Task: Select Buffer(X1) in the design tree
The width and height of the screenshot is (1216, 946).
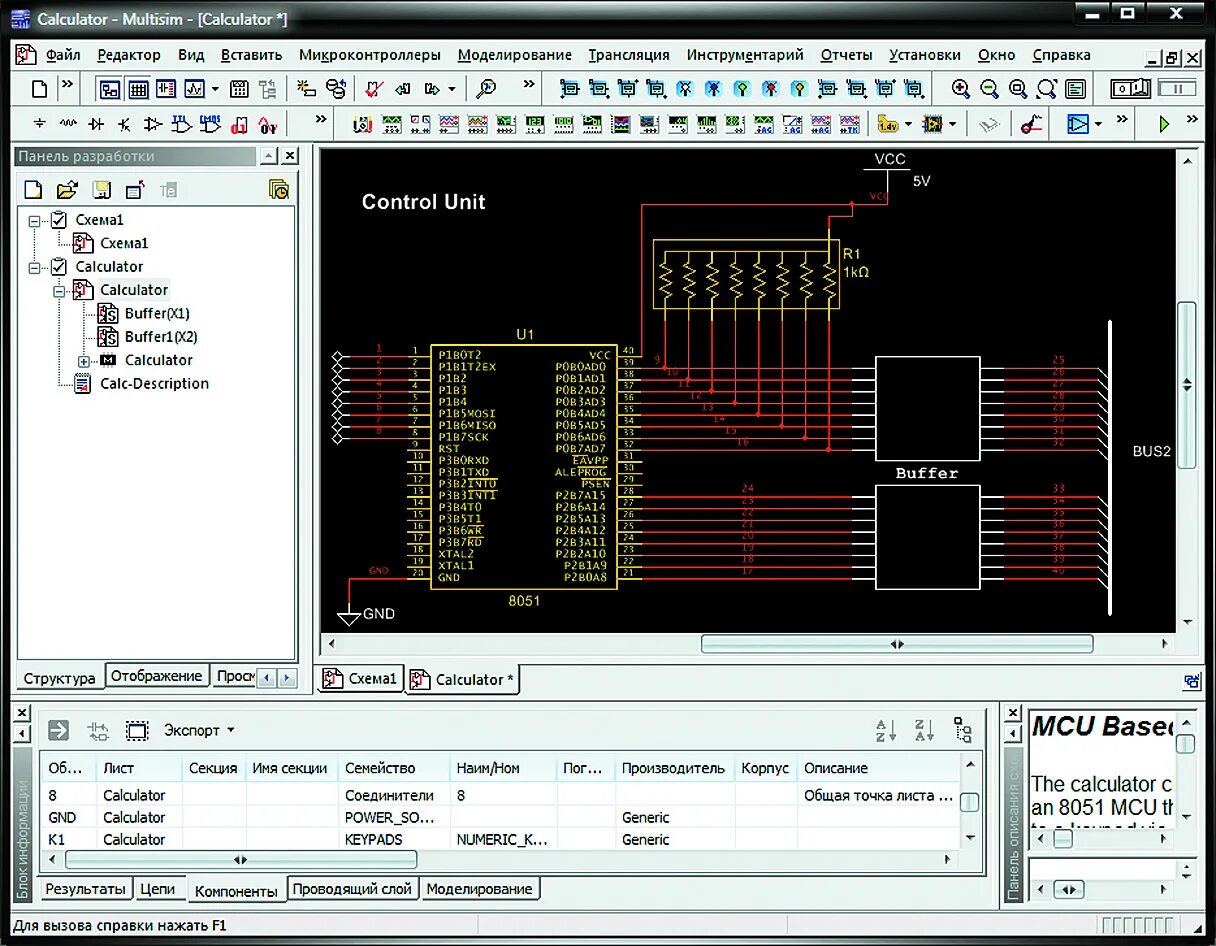Action: tap(157, 313)
